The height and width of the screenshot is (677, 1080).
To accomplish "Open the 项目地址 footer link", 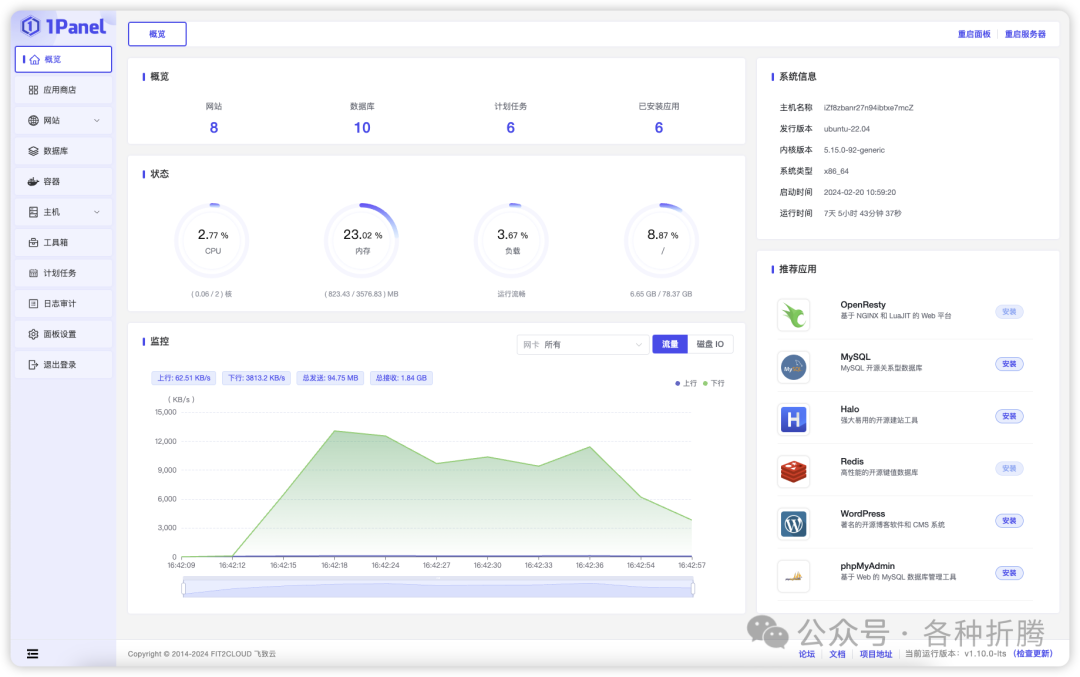I will (x=875, y=654).
